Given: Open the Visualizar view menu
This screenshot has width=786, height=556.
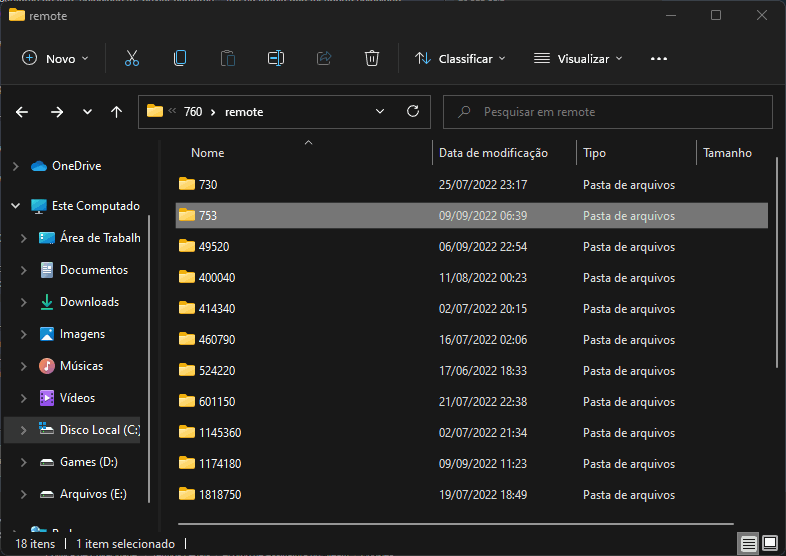Looking at the screenshot, I should click(x=578, y=59).
